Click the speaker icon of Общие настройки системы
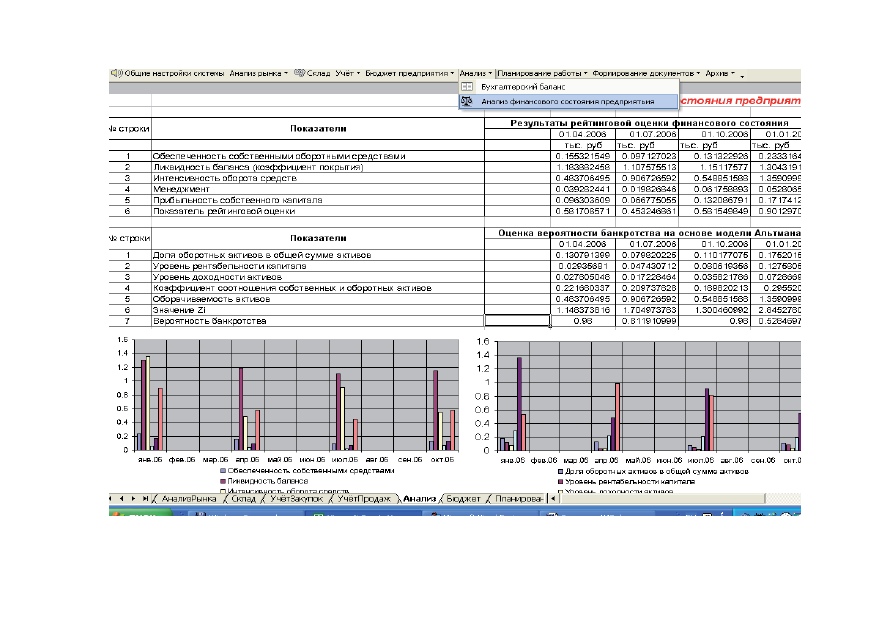 [117, 73]
